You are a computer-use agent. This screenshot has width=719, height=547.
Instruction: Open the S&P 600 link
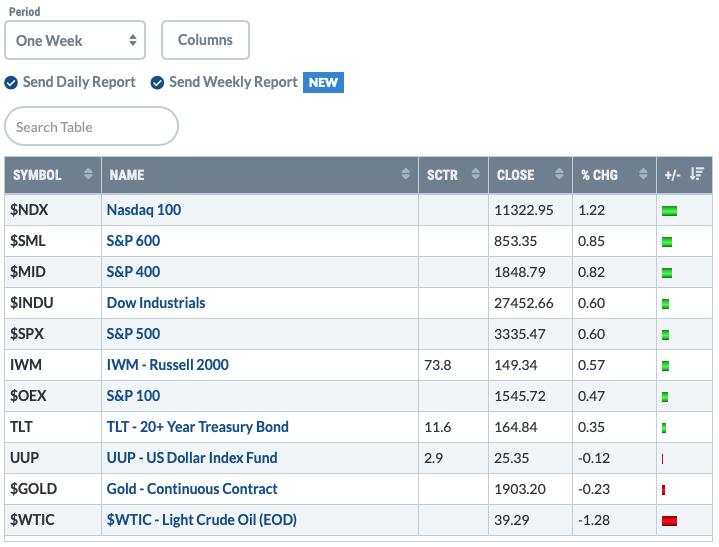pos(133,241)
